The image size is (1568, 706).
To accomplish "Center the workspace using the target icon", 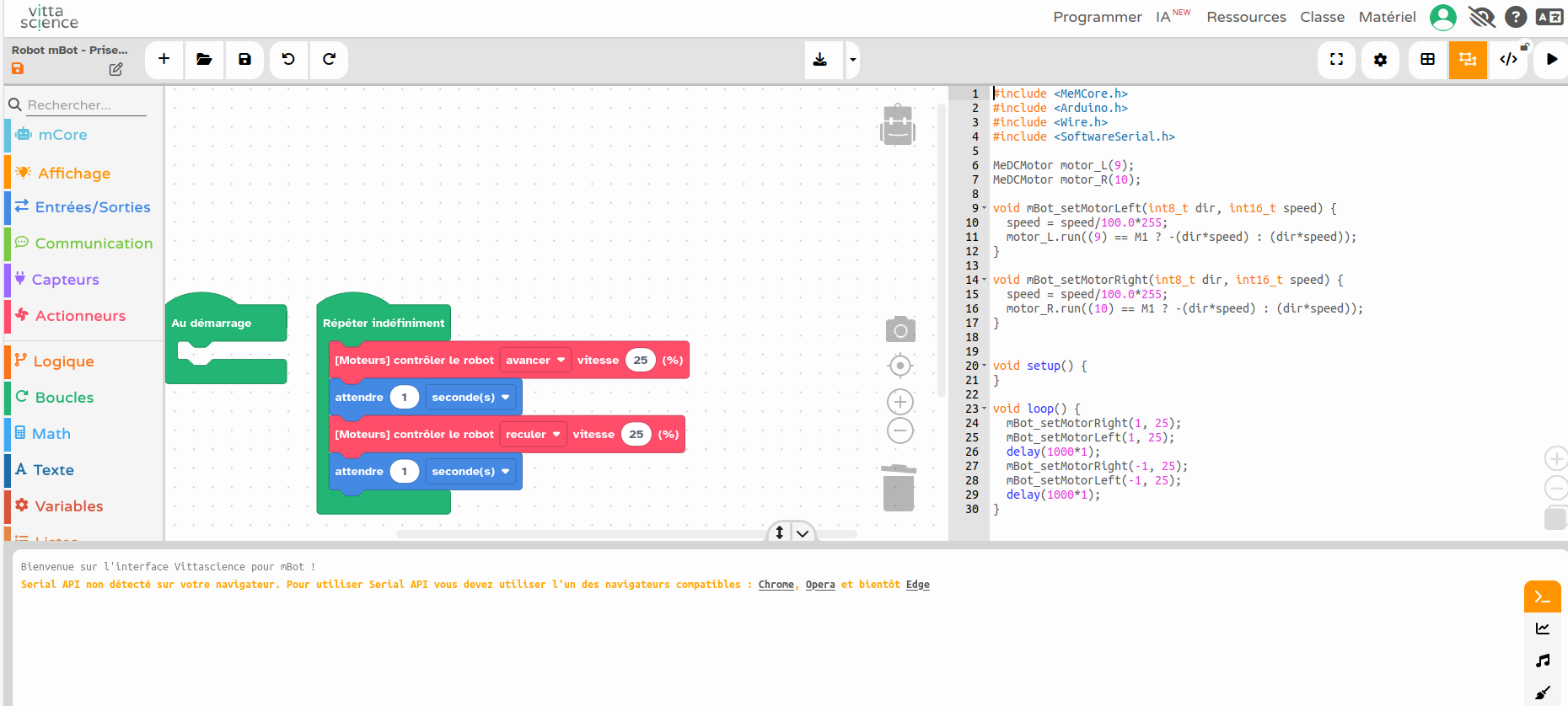I will (900, 366).
